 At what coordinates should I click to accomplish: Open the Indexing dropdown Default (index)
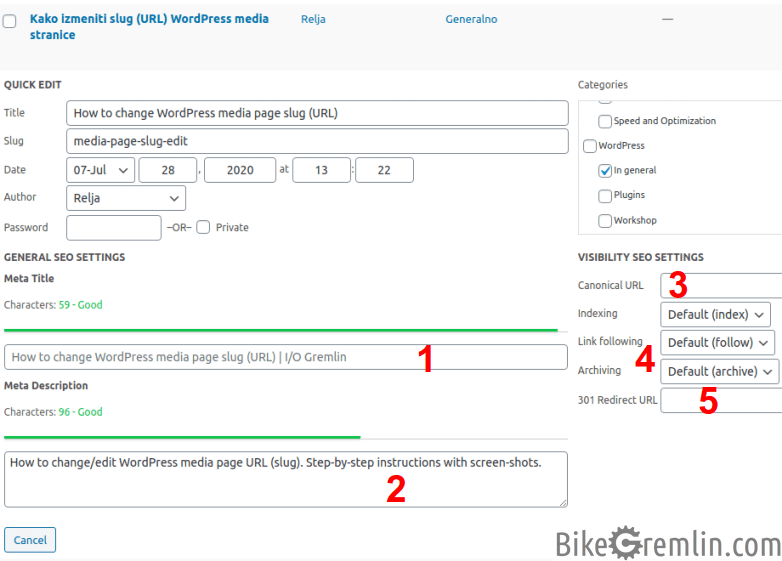(x=715, y=315)
